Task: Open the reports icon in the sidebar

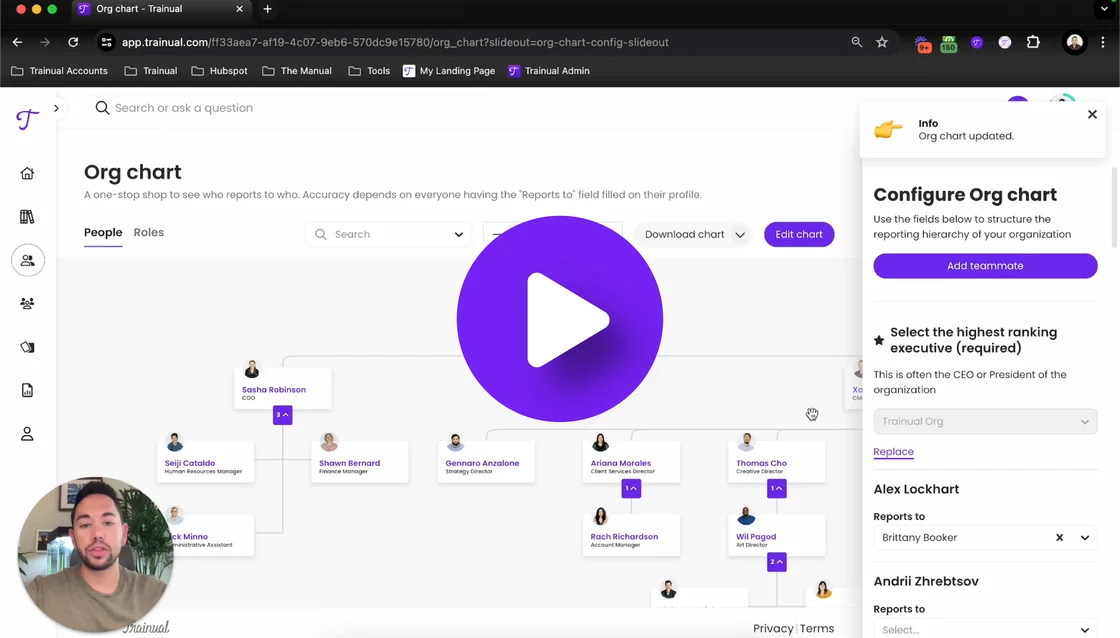Action: pos(27,390)
